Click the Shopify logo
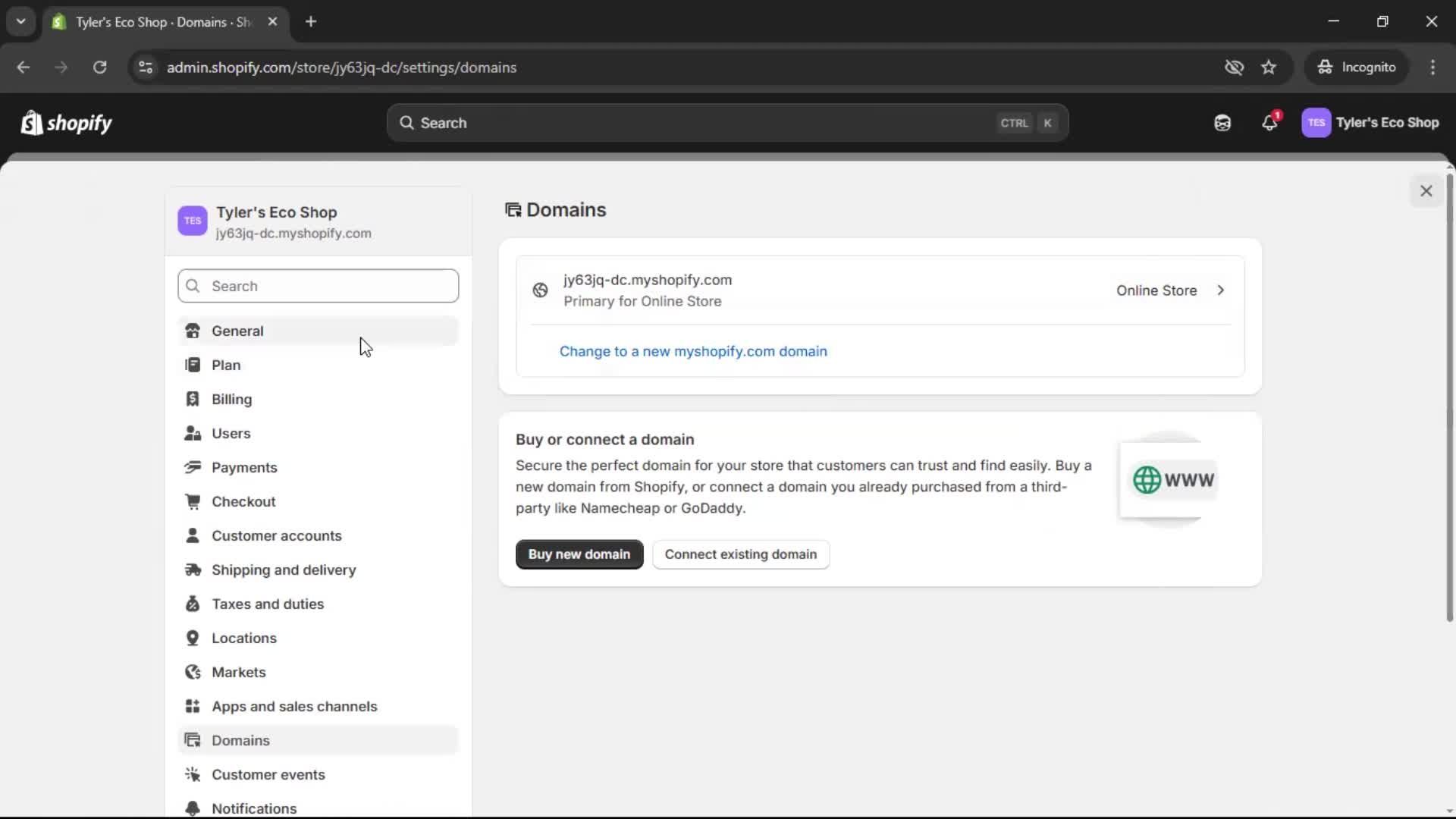Viewport: 1456px width, 819px height. pos(66,123)
